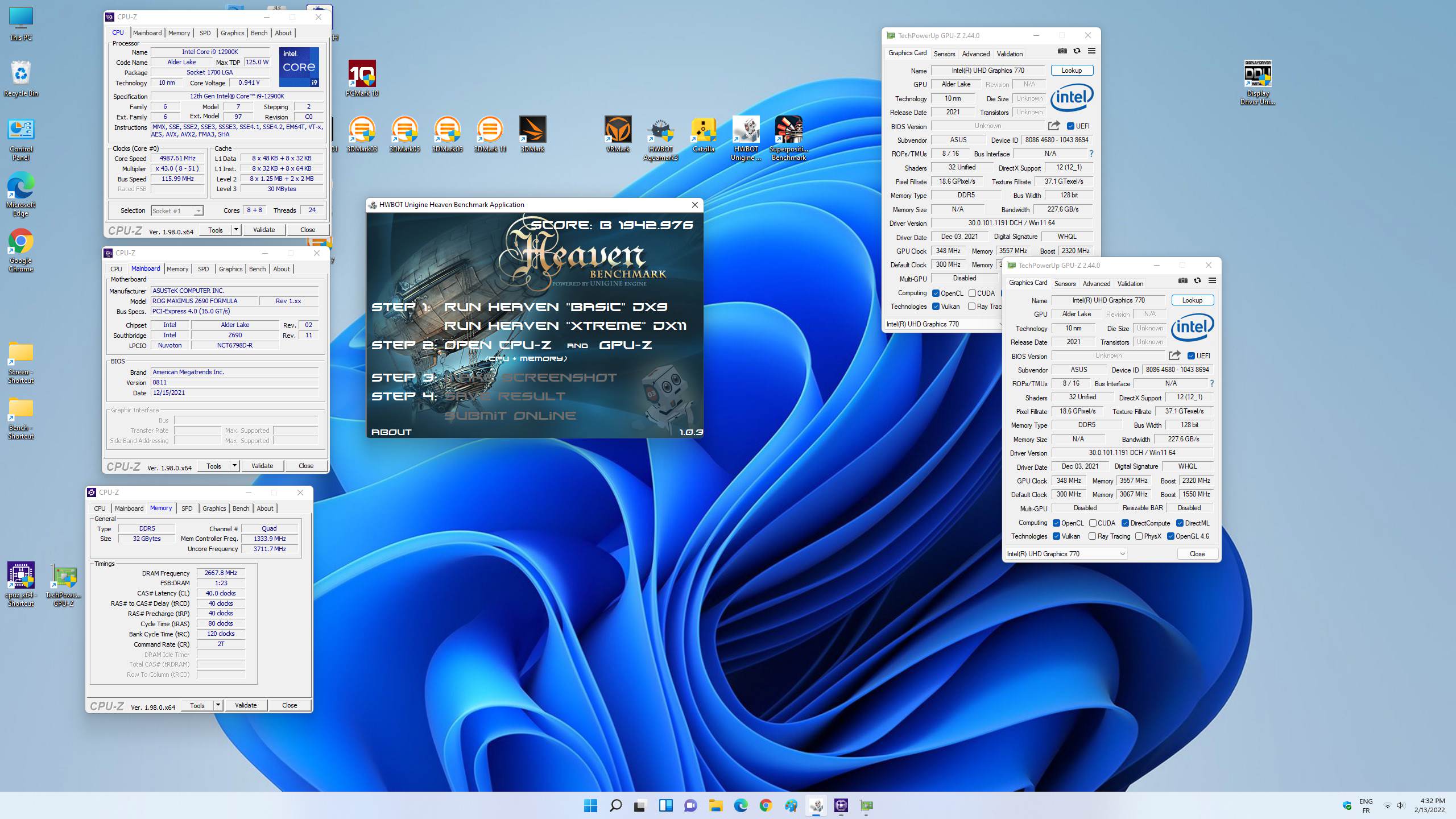Open GPU selector dropdown in back GPU-Z
The width and height of the screenshot is (1456, 819).
click(x=945, y=324)
